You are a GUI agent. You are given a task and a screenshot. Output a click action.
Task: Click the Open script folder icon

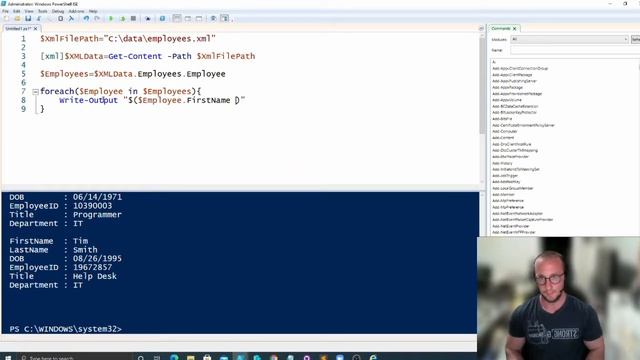tap(17, 18)
